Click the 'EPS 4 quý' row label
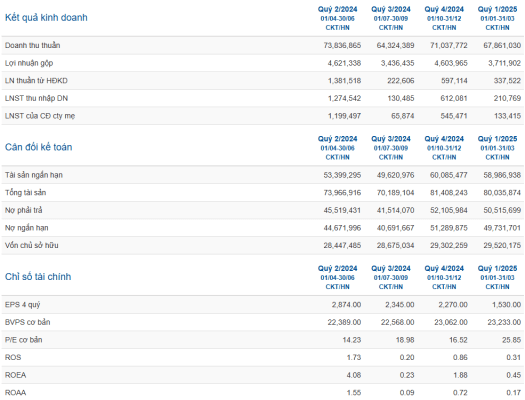 pos(22,305)
